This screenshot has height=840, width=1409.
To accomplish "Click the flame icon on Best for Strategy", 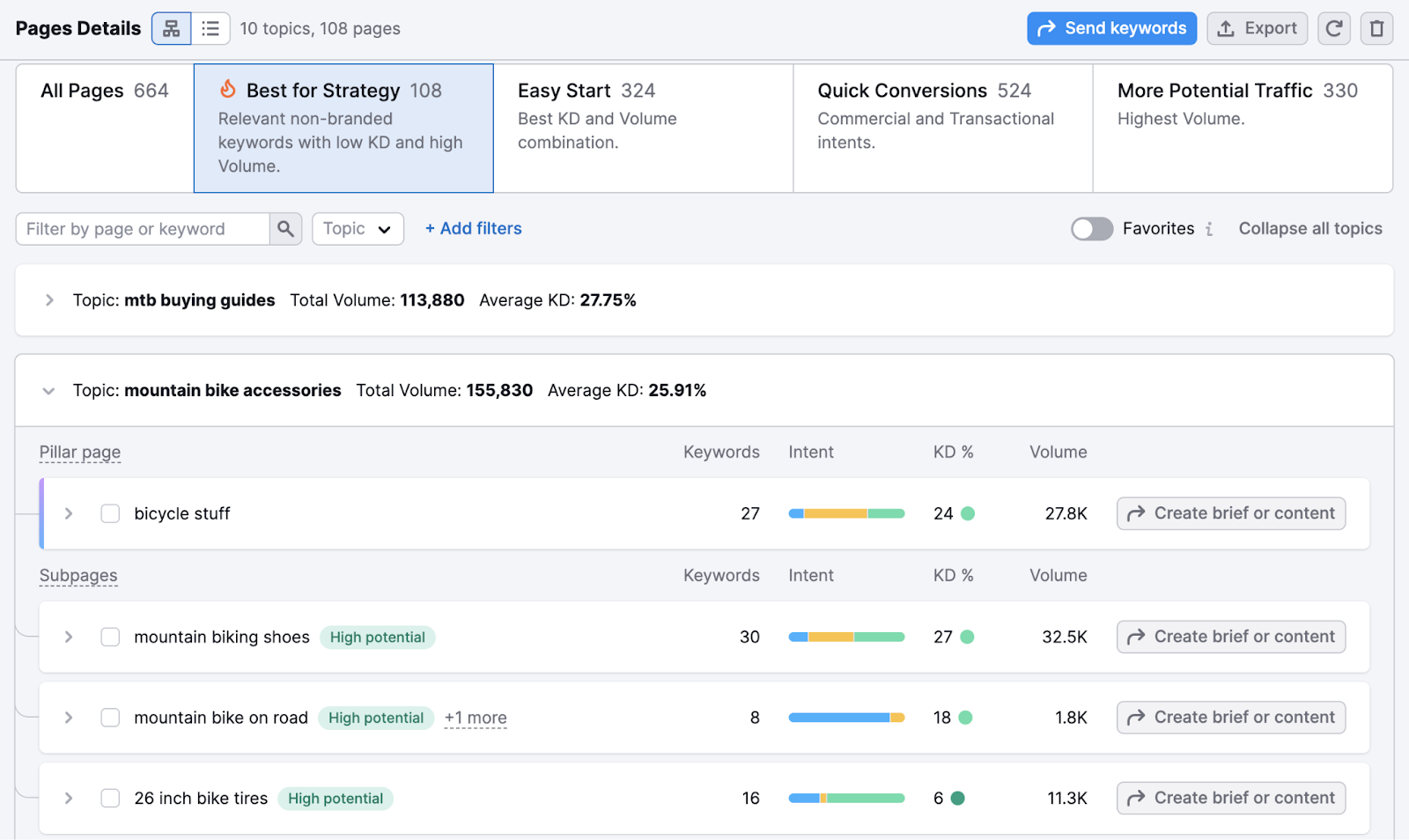I will tap(229, 89).
